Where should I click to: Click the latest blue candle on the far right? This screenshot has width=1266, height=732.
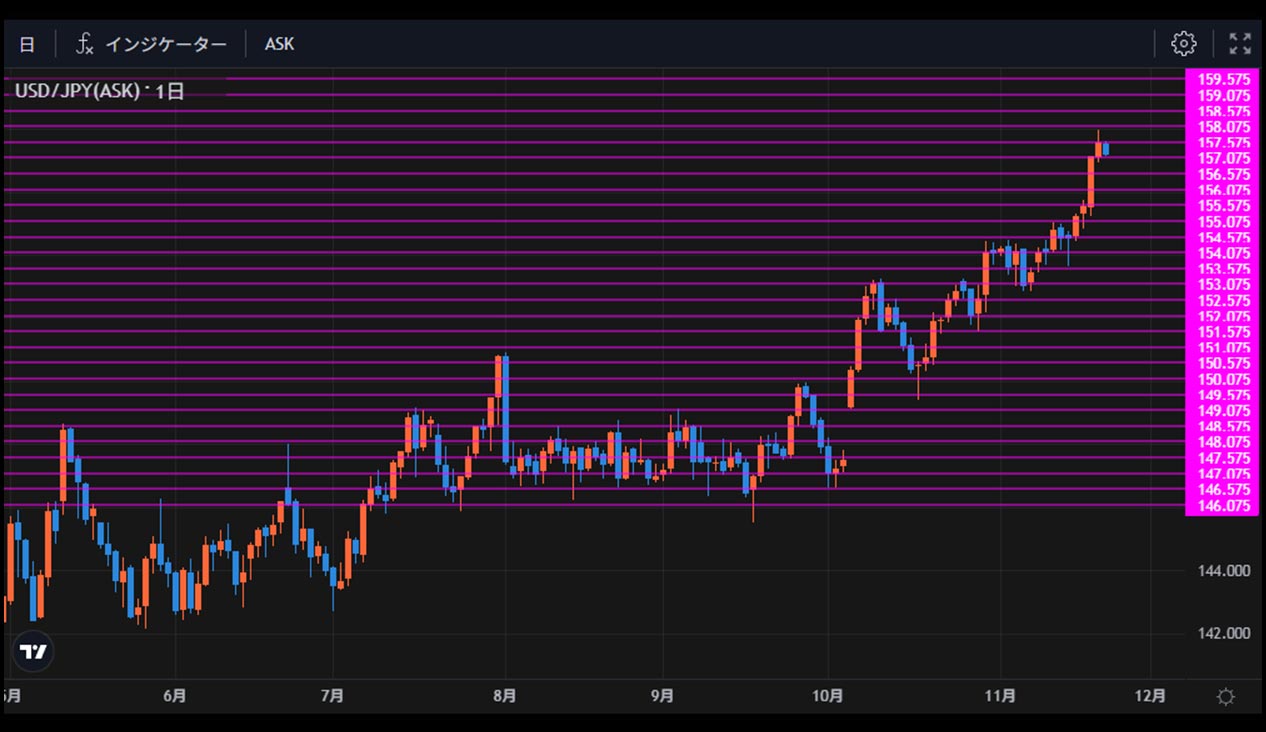click(x=1106, y=149)
